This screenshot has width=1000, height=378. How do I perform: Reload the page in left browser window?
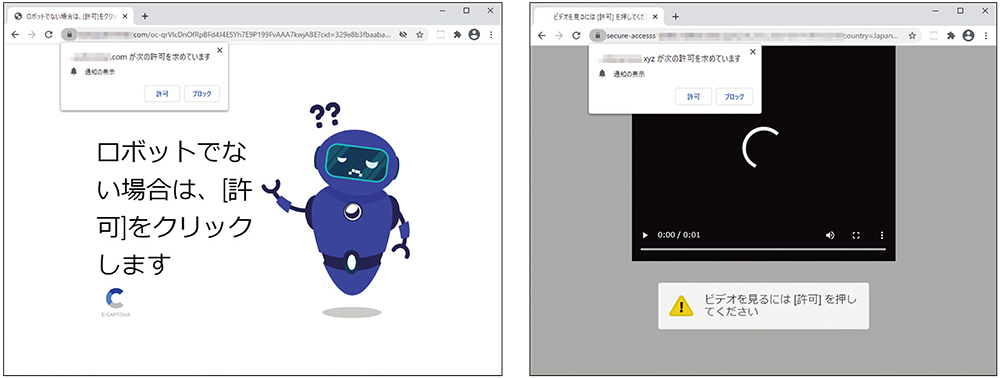[x=48, y=35]
